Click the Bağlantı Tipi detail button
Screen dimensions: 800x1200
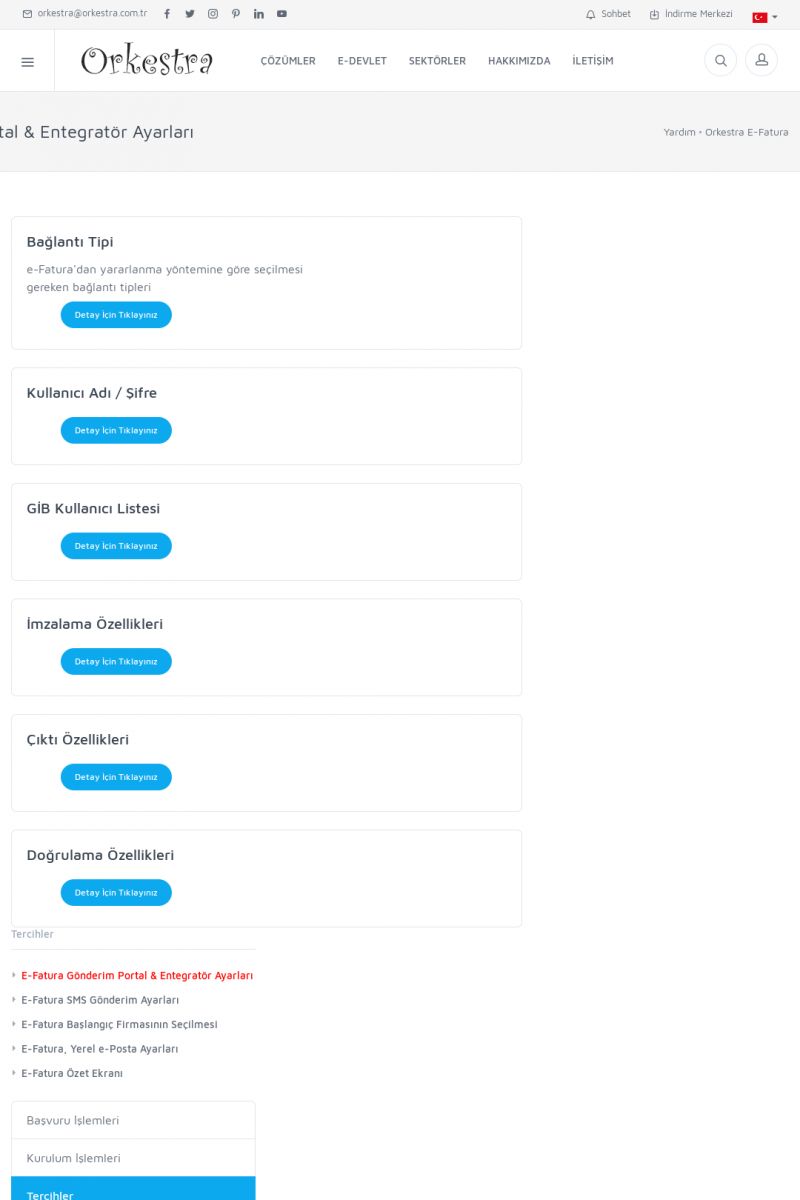coord(116,315)
